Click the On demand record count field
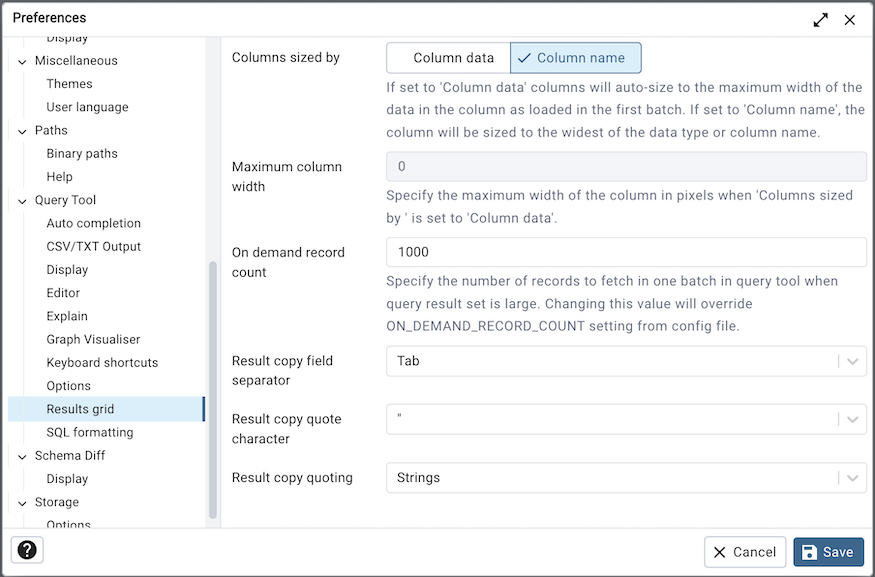 (x=626, y=252)
